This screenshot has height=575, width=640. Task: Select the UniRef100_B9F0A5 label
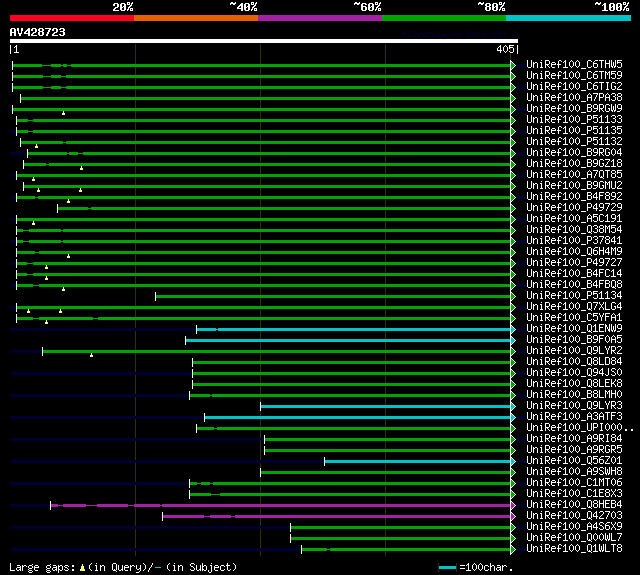tap(574, 340)
